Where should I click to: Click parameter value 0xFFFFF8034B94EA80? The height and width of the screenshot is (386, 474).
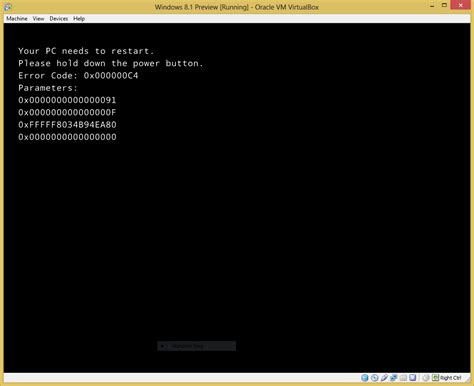67,125
